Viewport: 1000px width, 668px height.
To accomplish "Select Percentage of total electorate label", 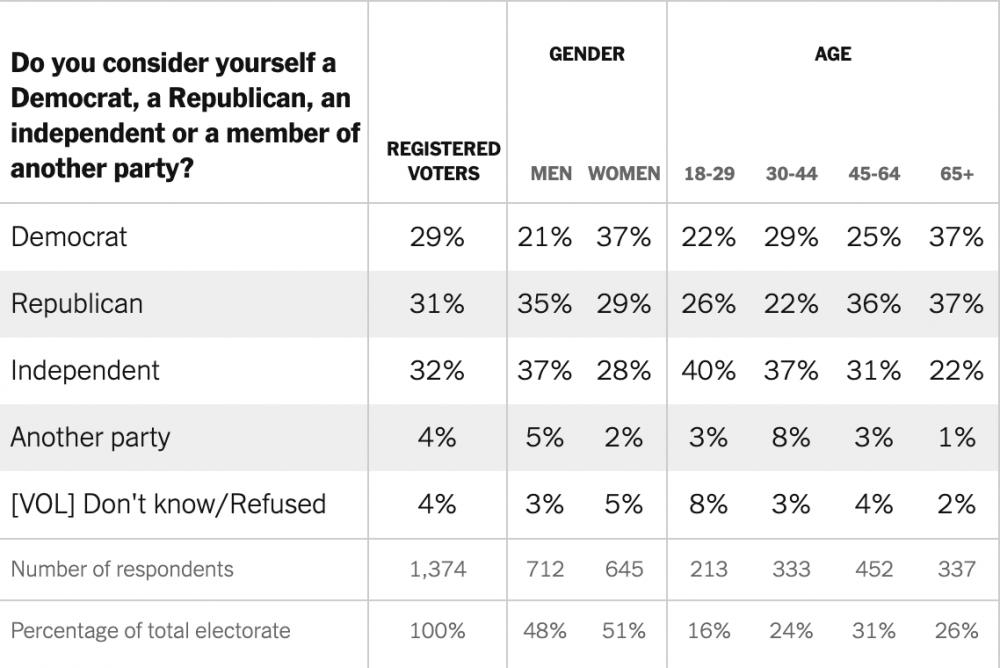I will tap(150, 630).
